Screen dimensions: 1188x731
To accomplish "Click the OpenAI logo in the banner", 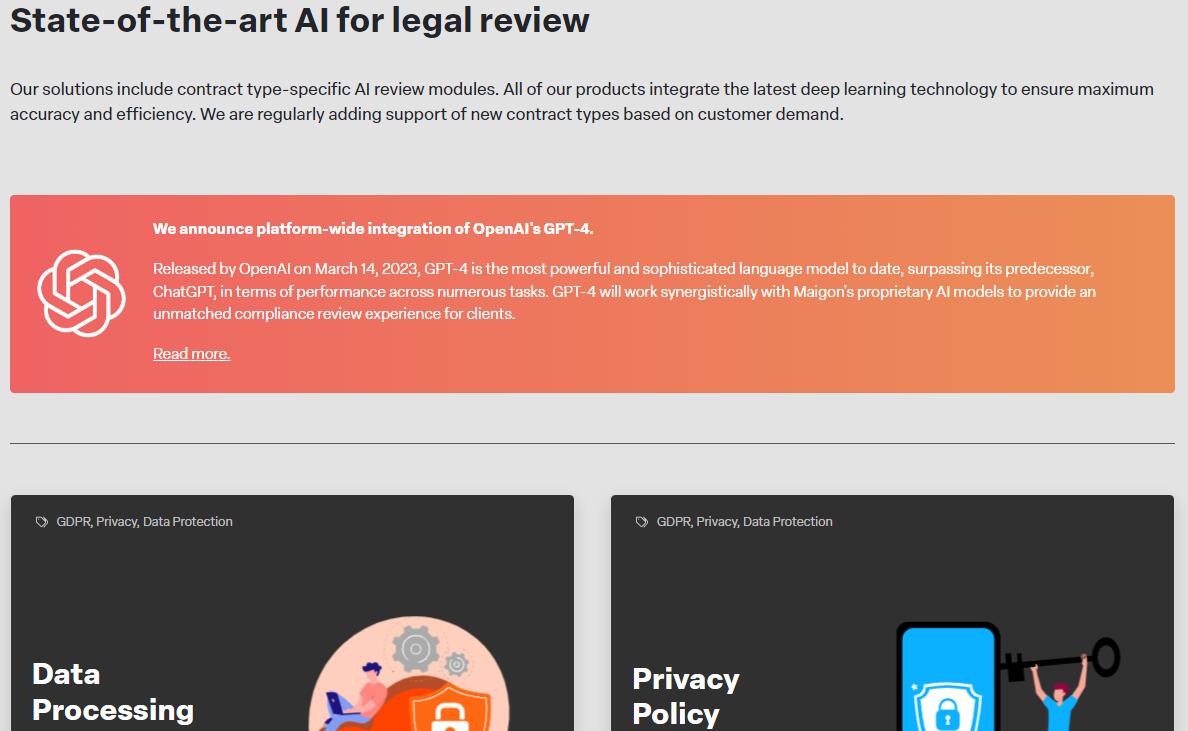I will (x=82, y=293).
